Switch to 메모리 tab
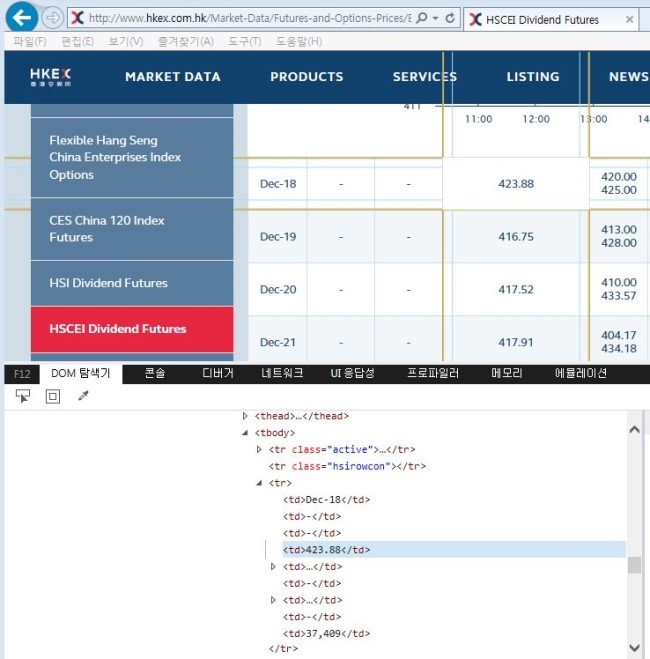650x659 pixels. [x=507, y=373]
